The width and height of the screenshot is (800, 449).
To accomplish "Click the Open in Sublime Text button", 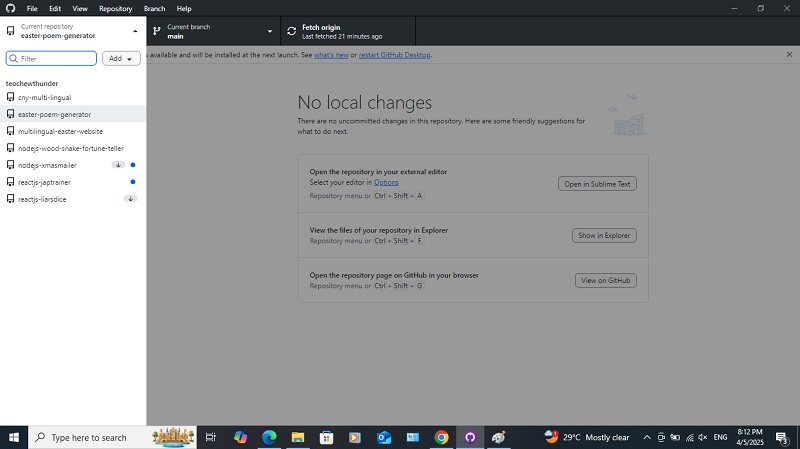I will [x=597, y=184].
